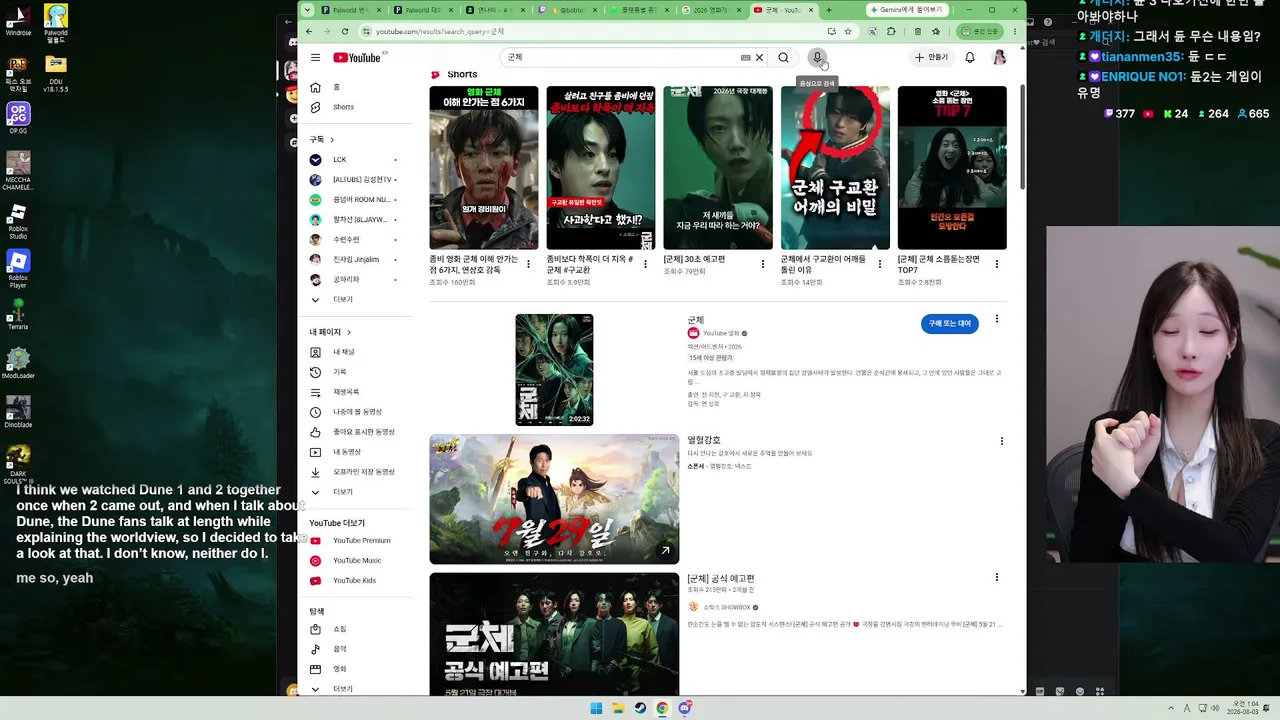Viewport: 1280px width, 720px height.
Task: Open Chrome from the taskbar
Action: pos(662,708)
